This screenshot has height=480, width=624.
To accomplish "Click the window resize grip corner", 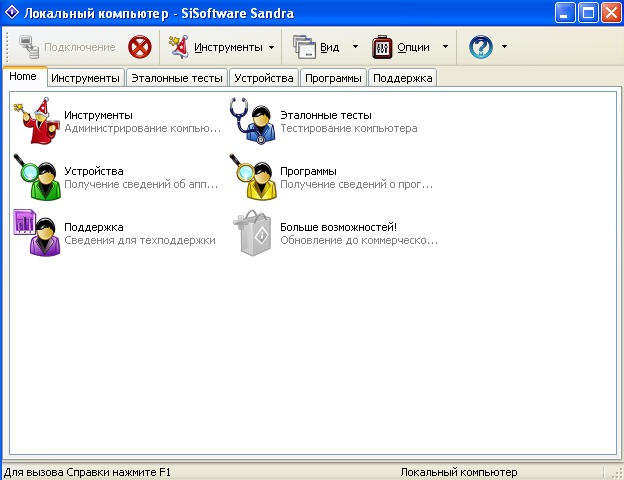I will click(616, 473).
